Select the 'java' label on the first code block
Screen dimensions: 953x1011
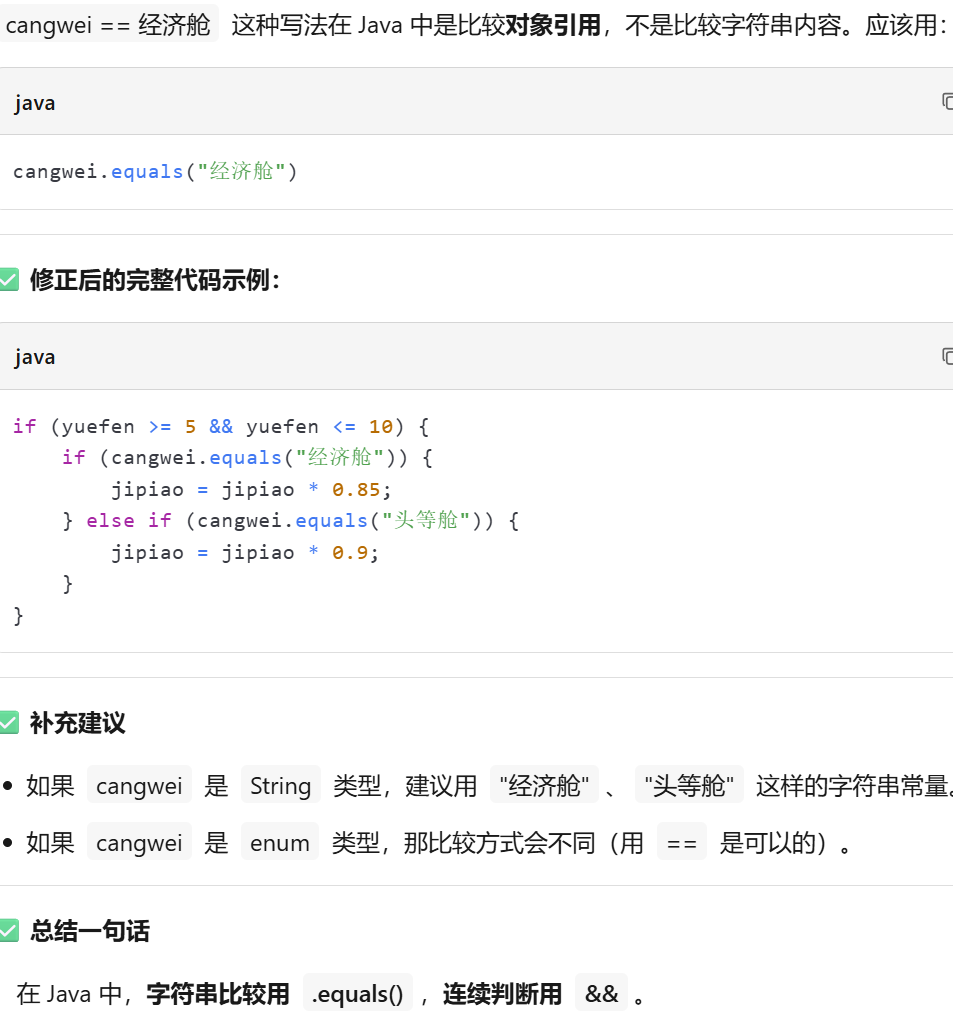click(x=34, y=102)
